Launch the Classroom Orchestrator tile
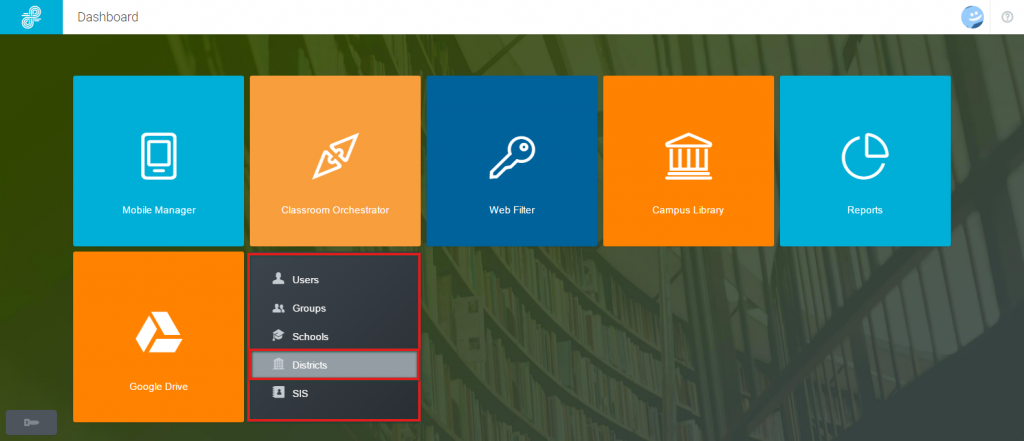 coord(335,161)
